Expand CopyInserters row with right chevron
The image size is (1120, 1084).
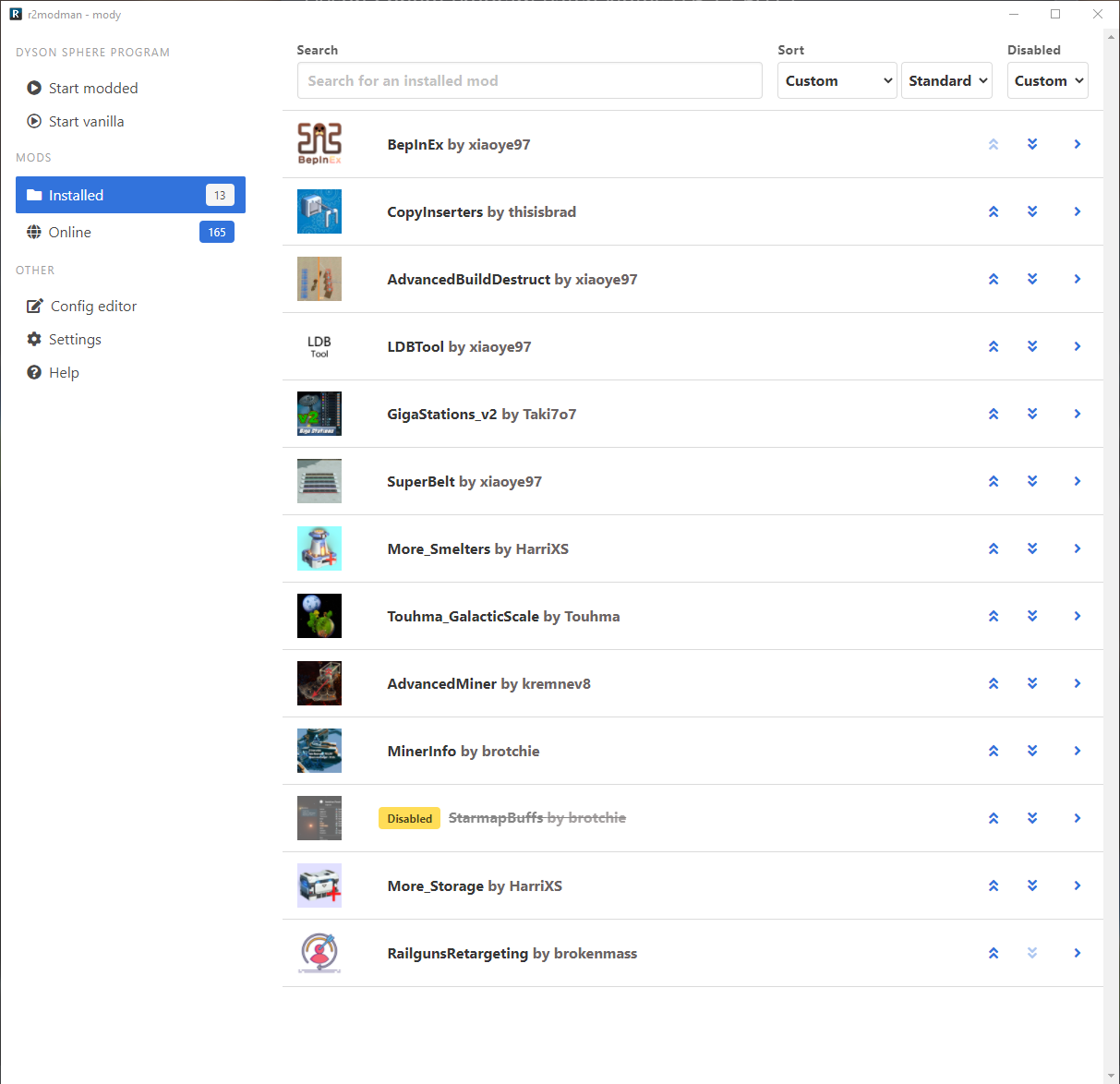(1078, 211)
